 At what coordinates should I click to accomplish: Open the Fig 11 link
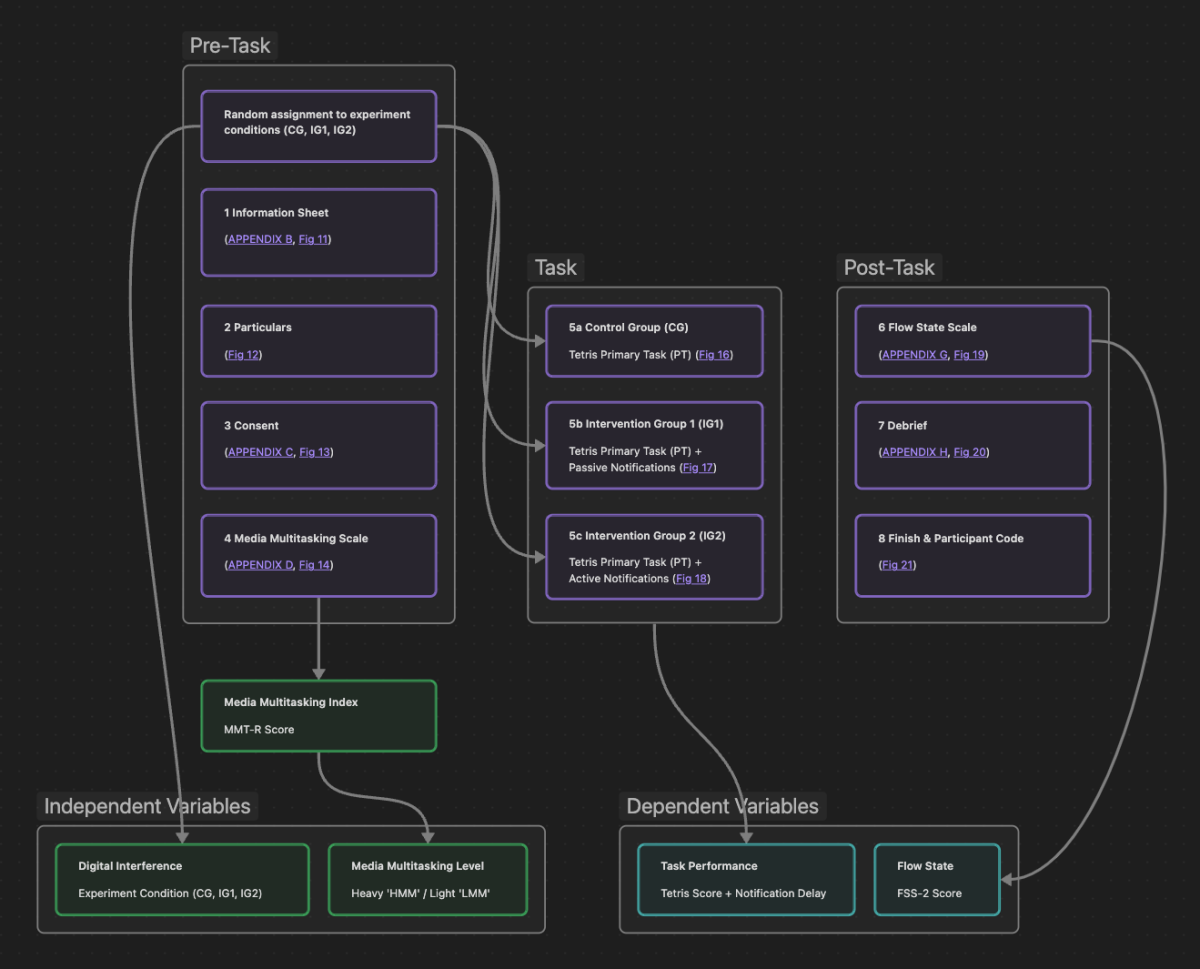313,239
